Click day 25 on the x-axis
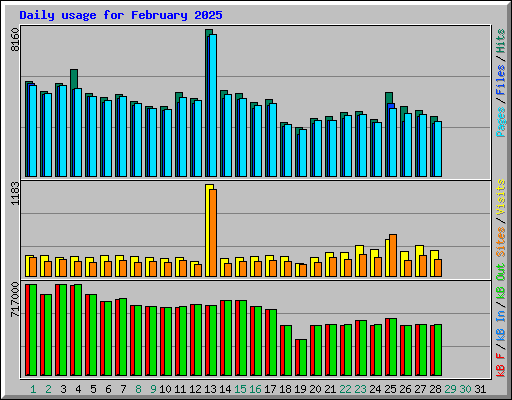Screen dimensions: 512x400 390,389
